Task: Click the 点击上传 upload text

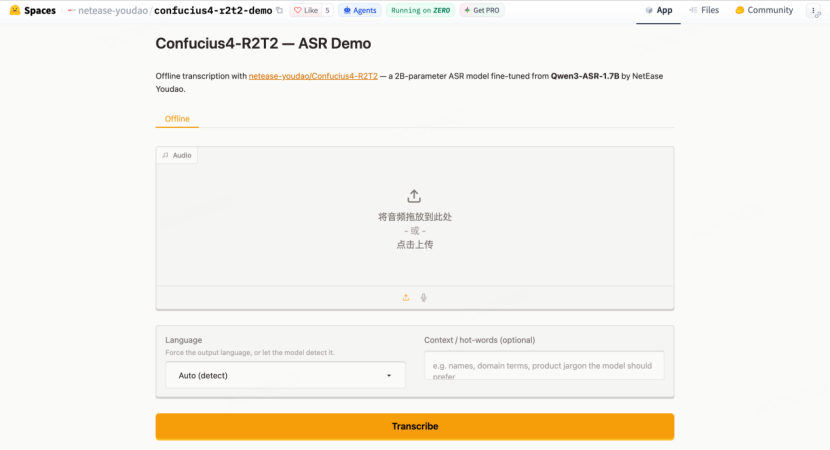Action: point(414,245)
